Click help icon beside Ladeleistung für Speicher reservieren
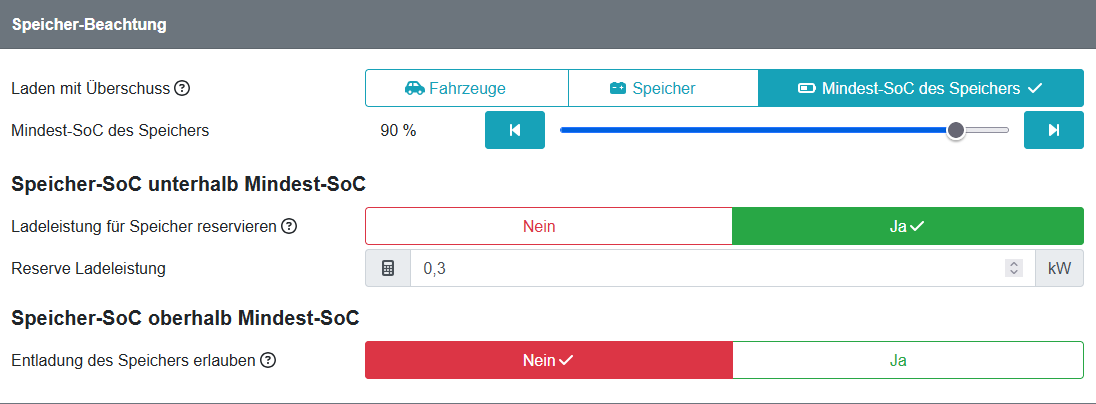The width and height of the screenshot is (1096, 404). [289, 226]
